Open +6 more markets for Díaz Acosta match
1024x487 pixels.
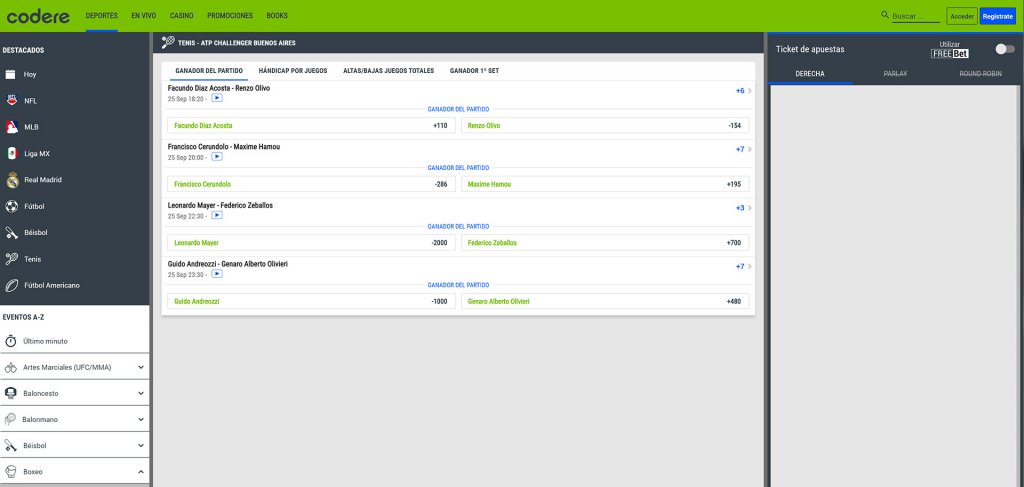coord(743,91)
